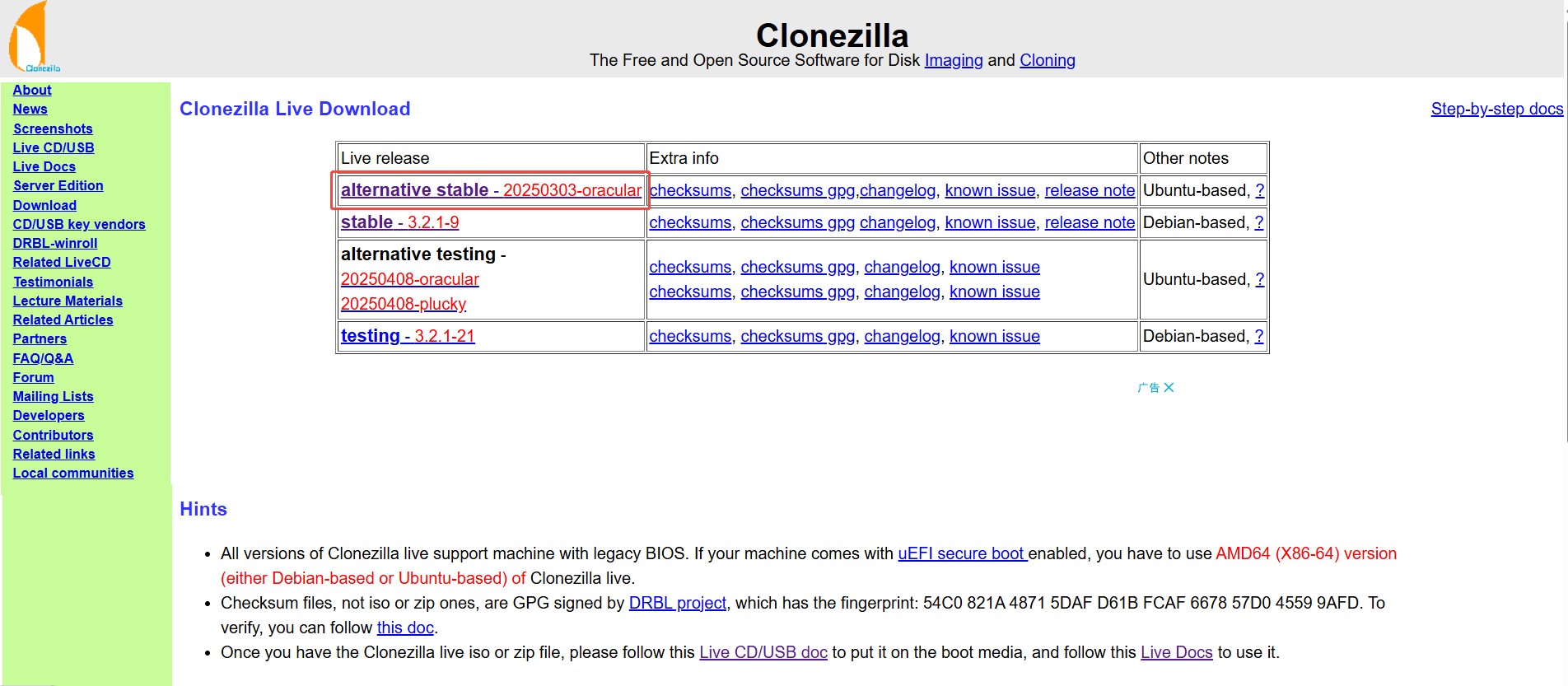Download testing 20250408-plucky release
1568x686 pixels.
(404, 304)
